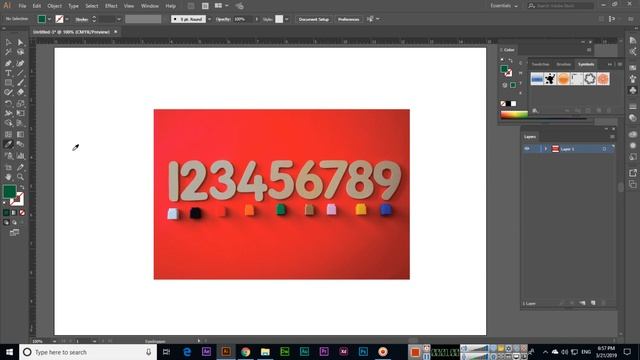The width and height of the screenshot is (640, 360).
Task: Select the Zoom tool
Action: 20,177
